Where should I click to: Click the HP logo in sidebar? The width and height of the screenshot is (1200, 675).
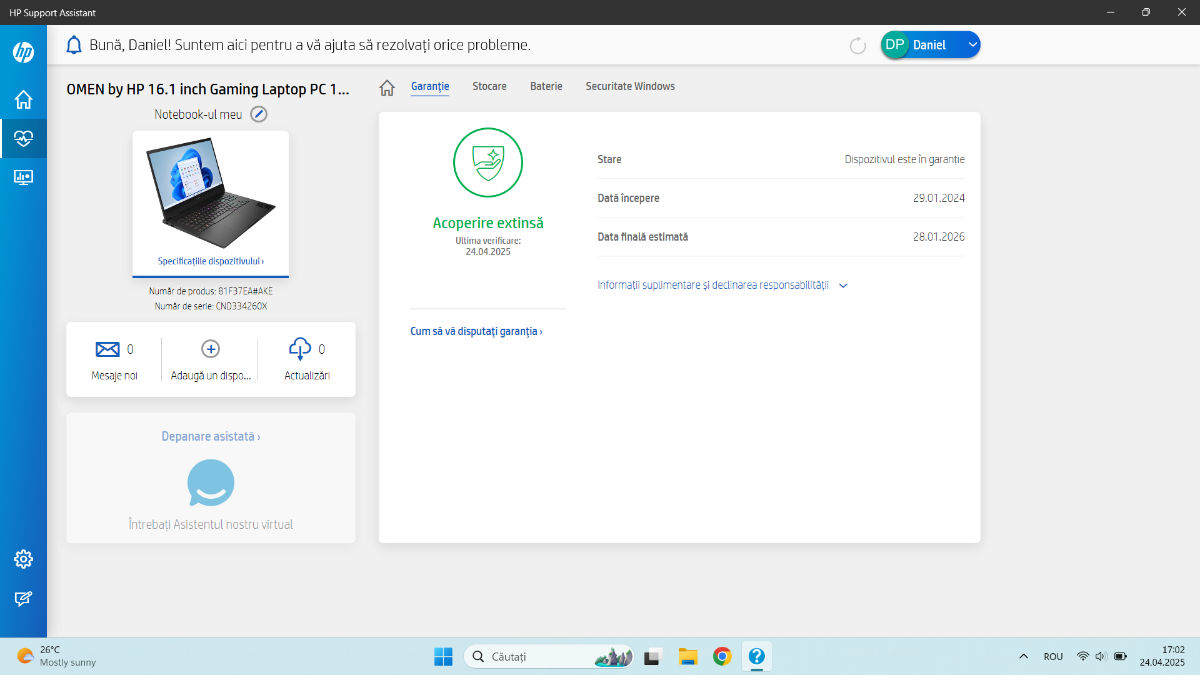point(23,52)
